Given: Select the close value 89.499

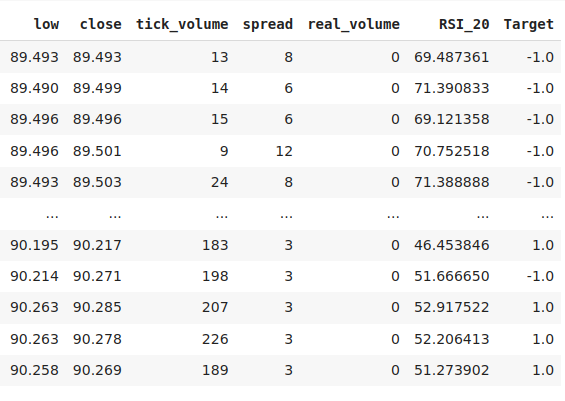Looking at the screenshot, I should 97,88.
